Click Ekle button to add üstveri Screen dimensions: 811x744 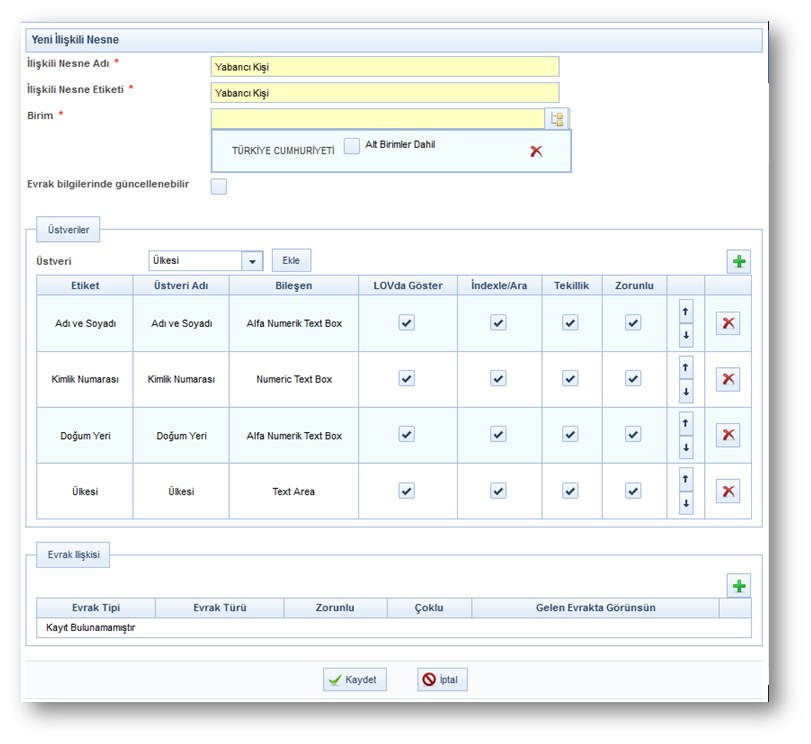291,260
